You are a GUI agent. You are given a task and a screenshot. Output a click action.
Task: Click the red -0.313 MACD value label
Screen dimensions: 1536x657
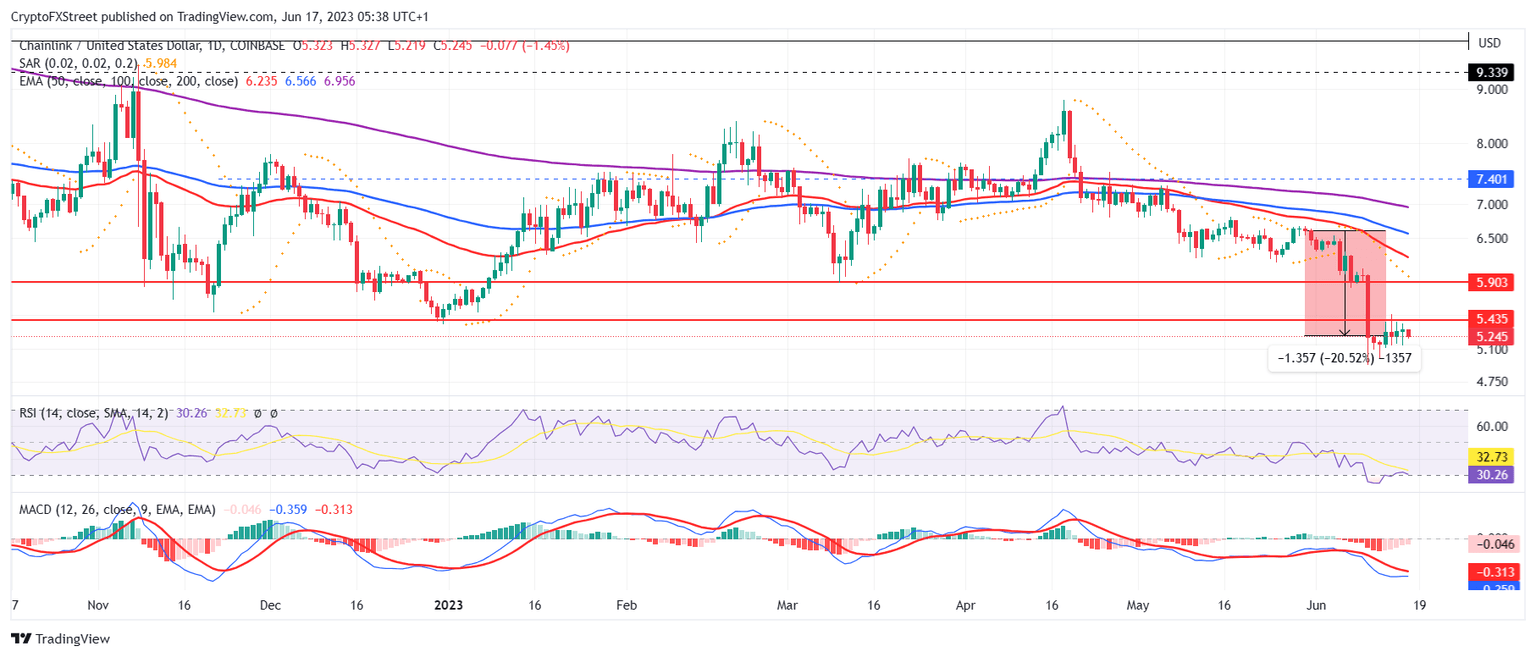tap(1491, 571)
